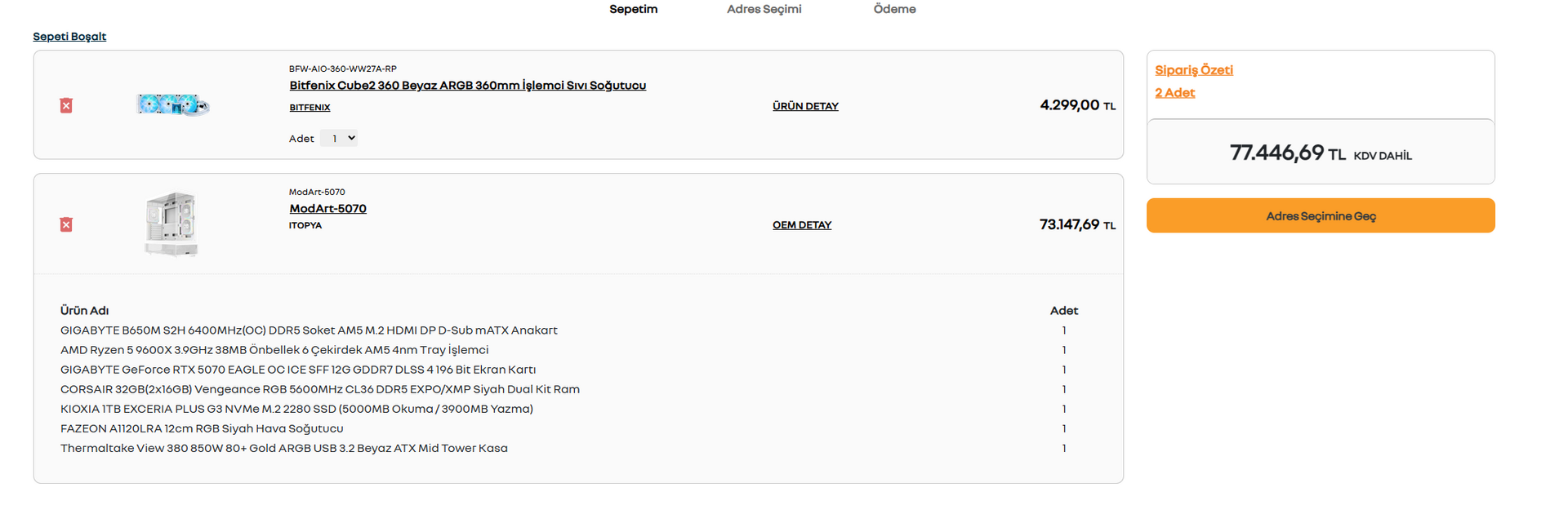Switch to the Sepetim step
The width and height of the screenshot is (1568, 514).
point(633,9)
